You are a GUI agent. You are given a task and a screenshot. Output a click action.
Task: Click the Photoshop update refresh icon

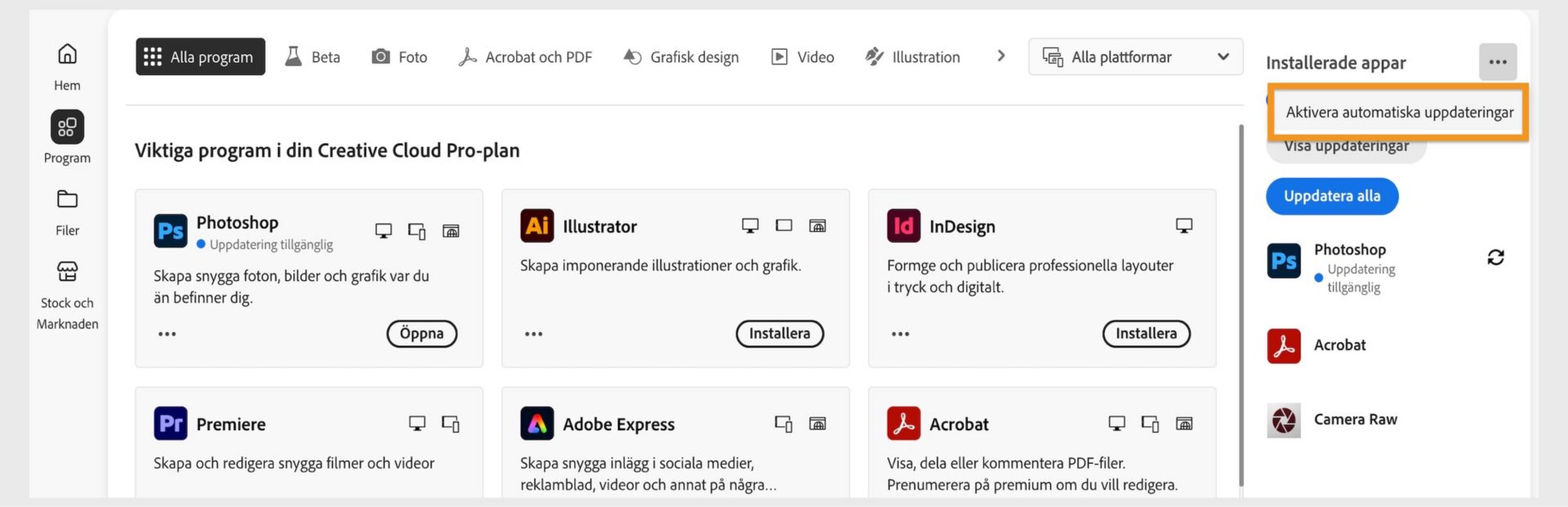pyautogui.click(x=1495, y=257)
